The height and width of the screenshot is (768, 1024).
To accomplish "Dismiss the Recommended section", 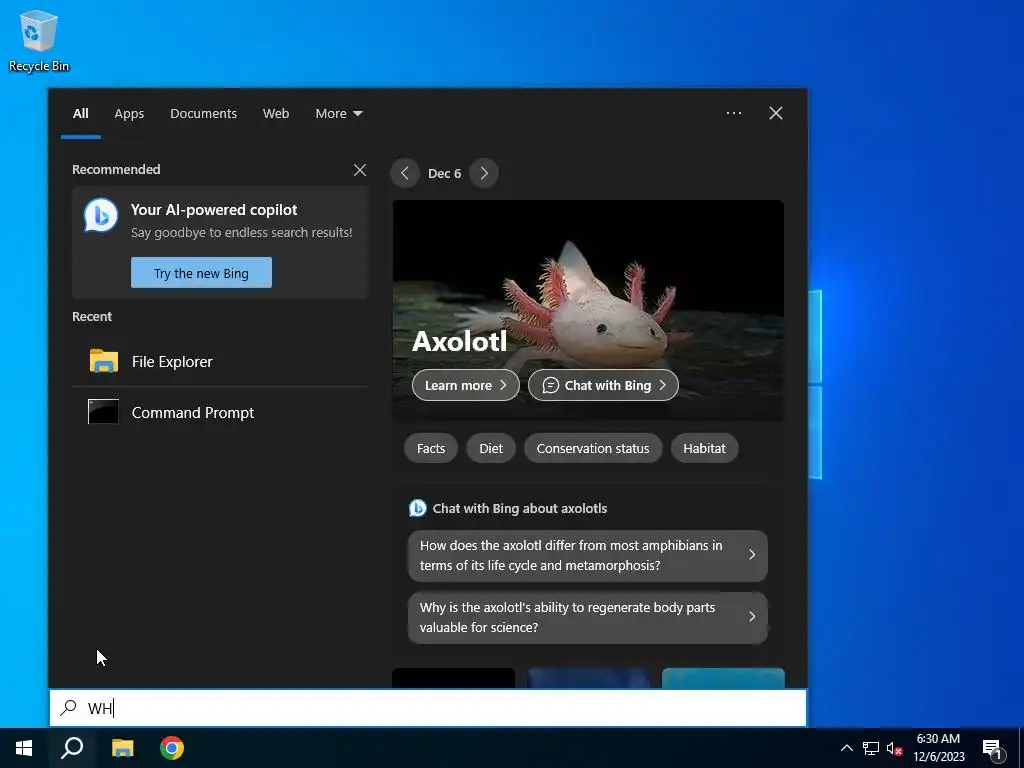I will (x=360, y=170).
